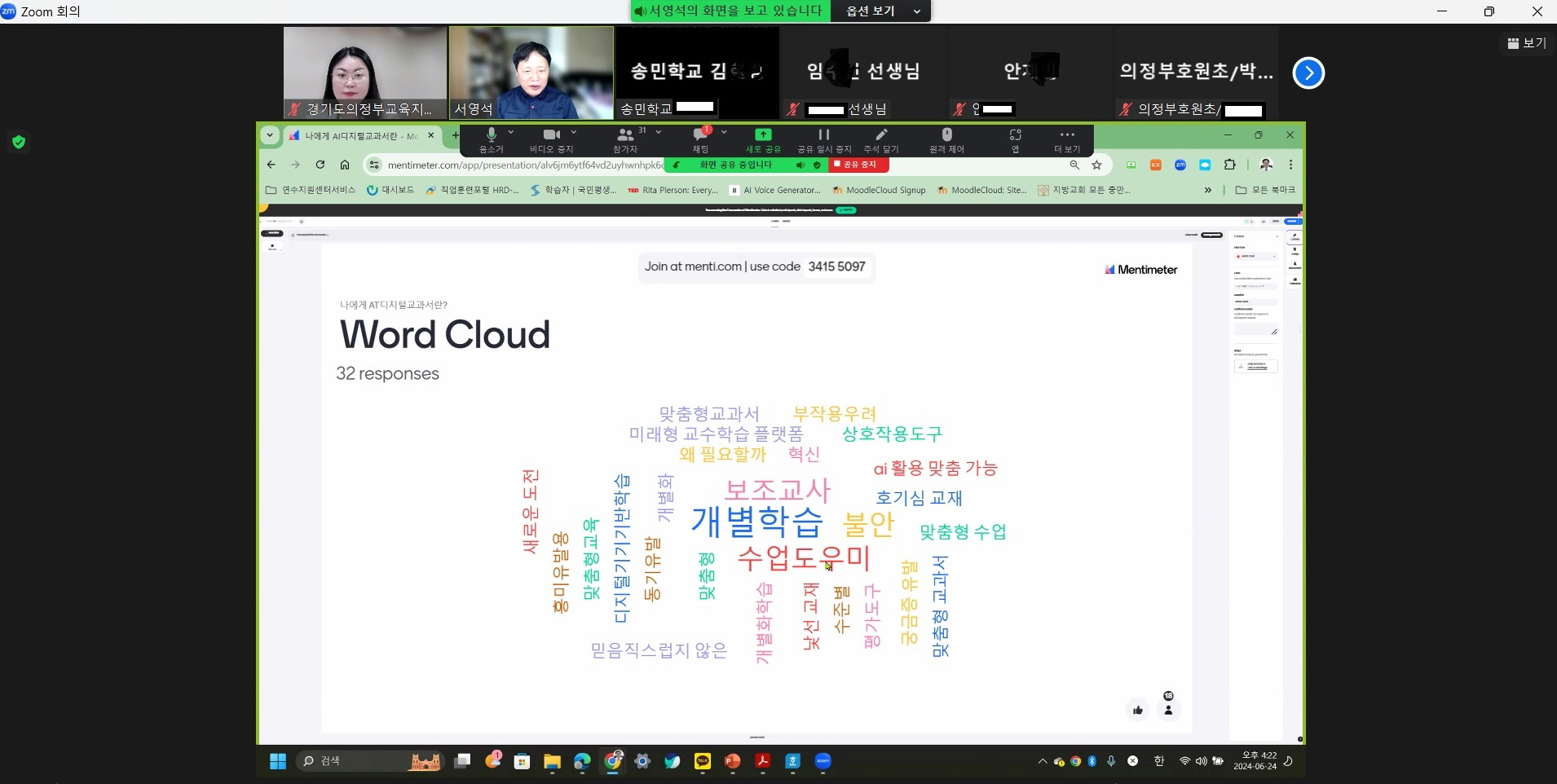Screen dimensions: 1557x784
Task: Expand bookmarks overflow double chevron
Action: (1207, 190)
